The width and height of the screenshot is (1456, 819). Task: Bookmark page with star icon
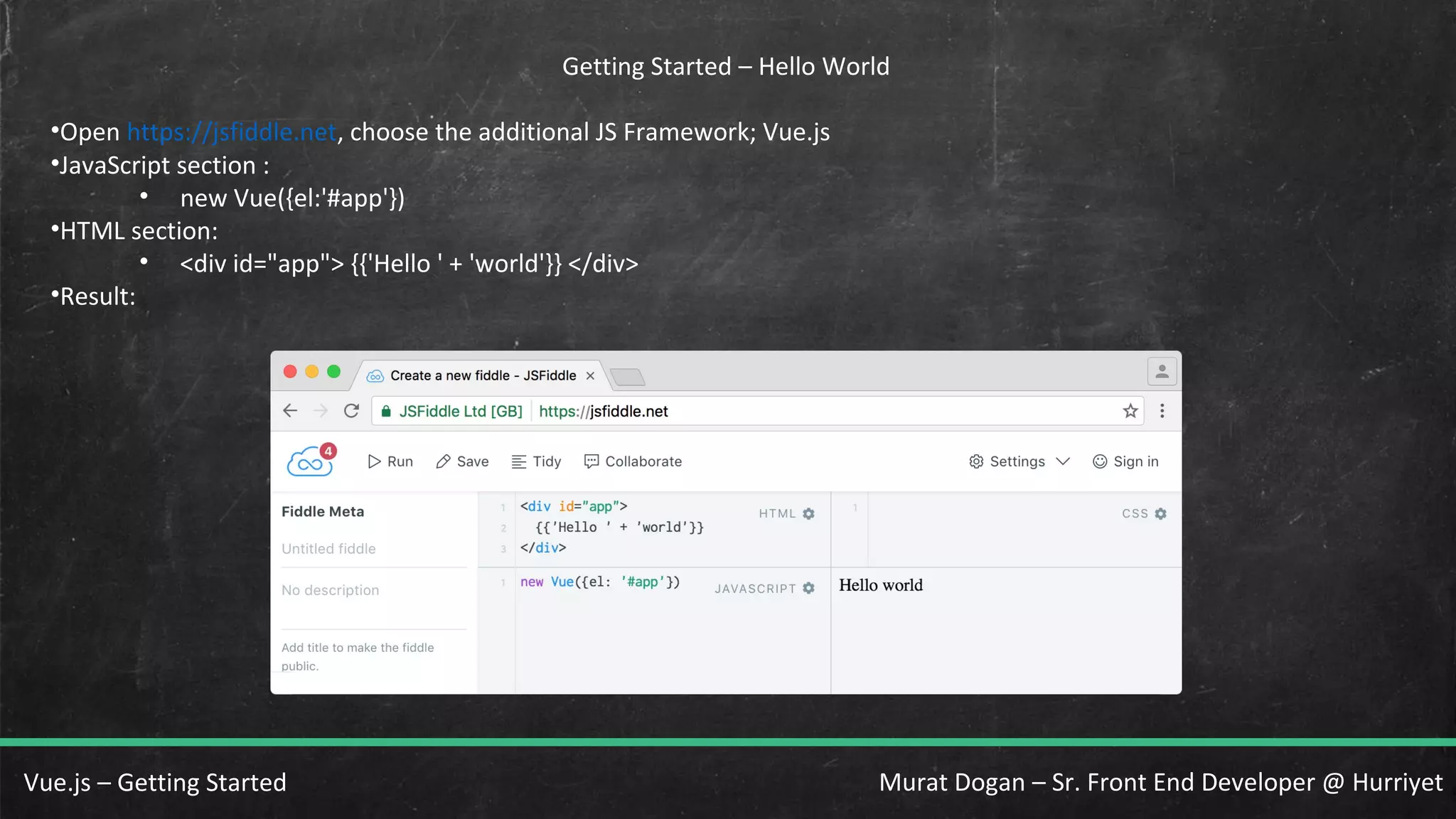1130,411
